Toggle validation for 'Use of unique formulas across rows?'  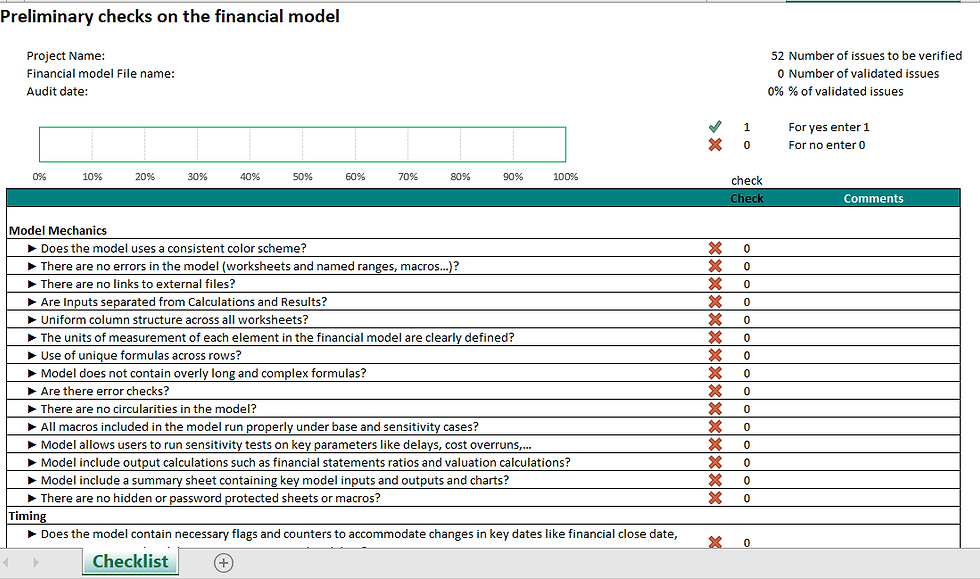(x=715, y=355)
